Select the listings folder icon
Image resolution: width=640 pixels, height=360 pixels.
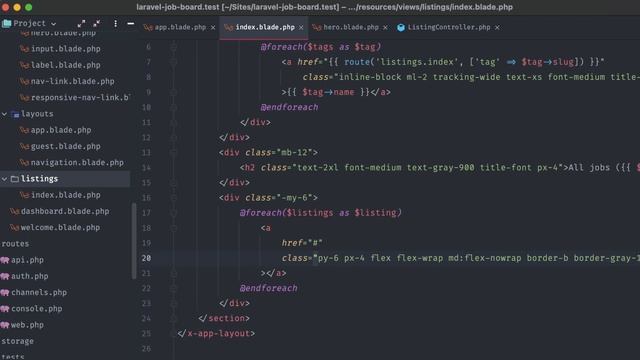[x=15, y=179]
